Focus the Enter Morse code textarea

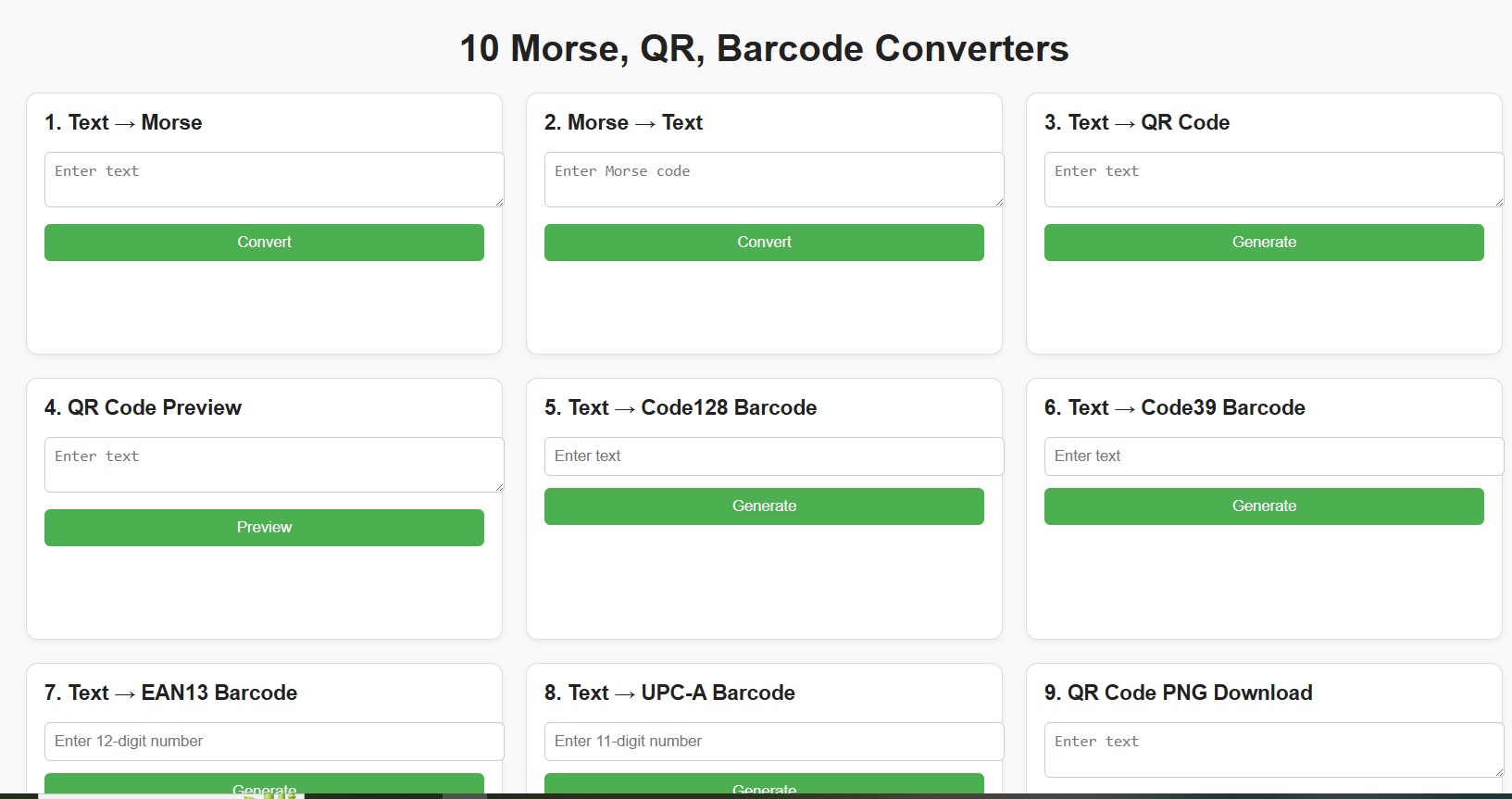tap(773, 180)
